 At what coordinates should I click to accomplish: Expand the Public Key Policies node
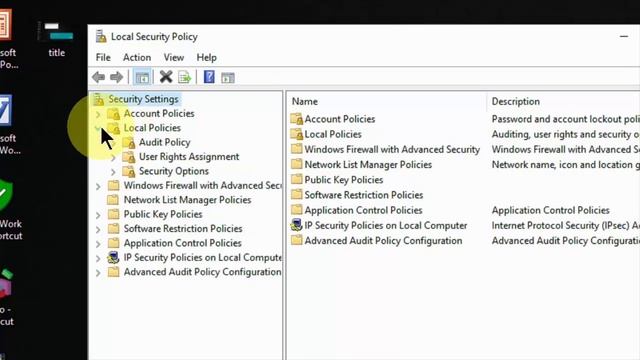click(x=98, y=215)
